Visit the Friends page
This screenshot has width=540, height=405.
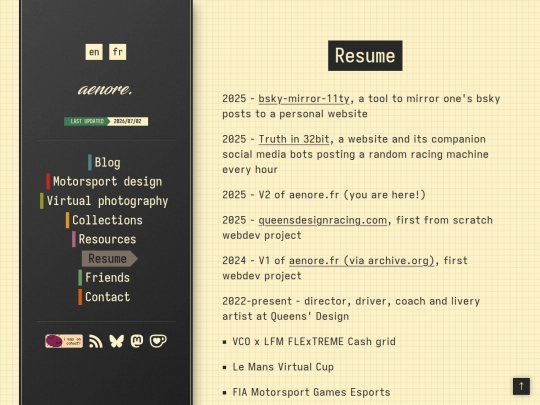(x=104, y=278)
